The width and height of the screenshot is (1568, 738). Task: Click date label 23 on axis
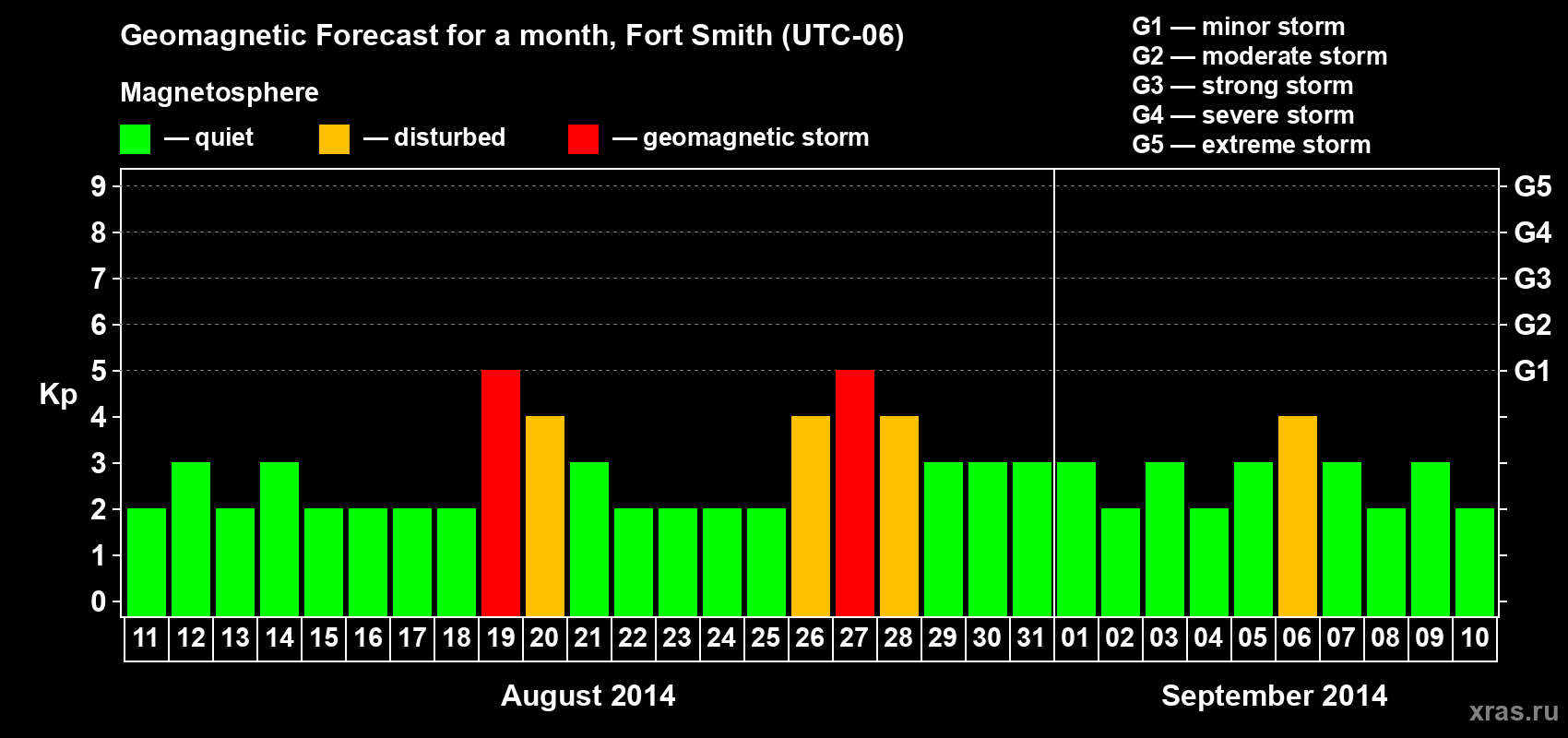tap(678, 637)
